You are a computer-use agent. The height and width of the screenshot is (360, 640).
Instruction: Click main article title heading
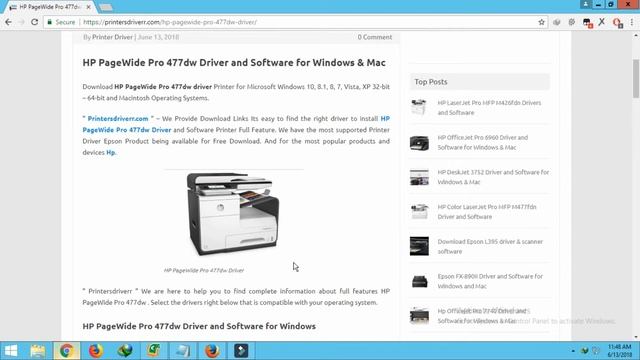pyautogui.click(x=234, y=62)
